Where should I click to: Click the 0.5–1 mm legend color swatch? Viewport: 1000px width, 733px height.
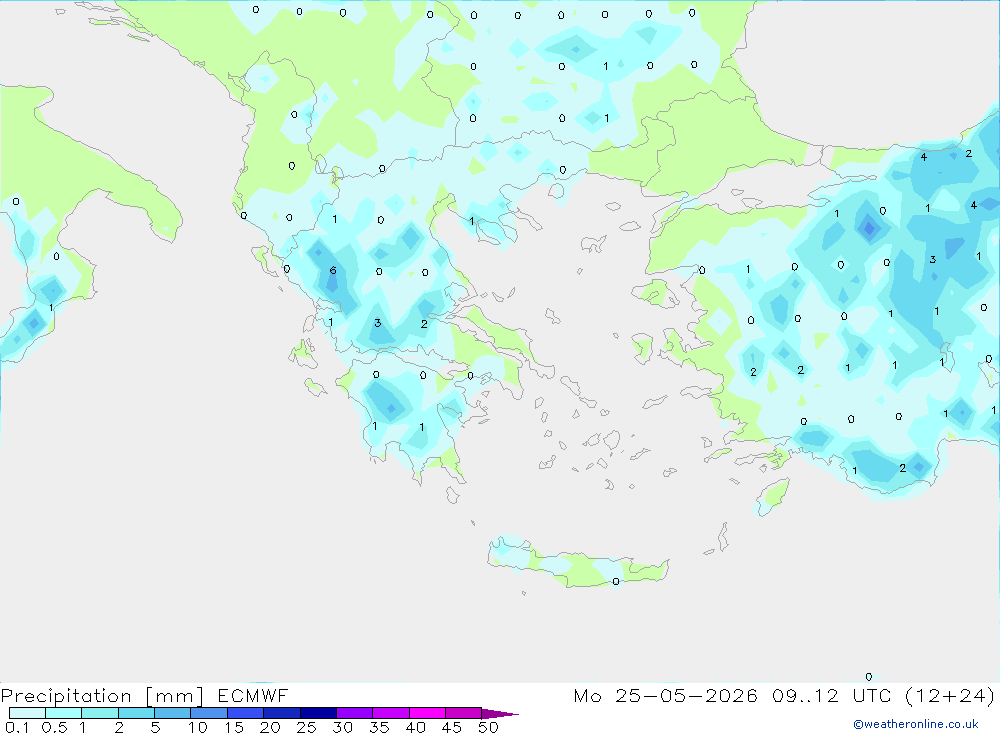click(63, 713)
